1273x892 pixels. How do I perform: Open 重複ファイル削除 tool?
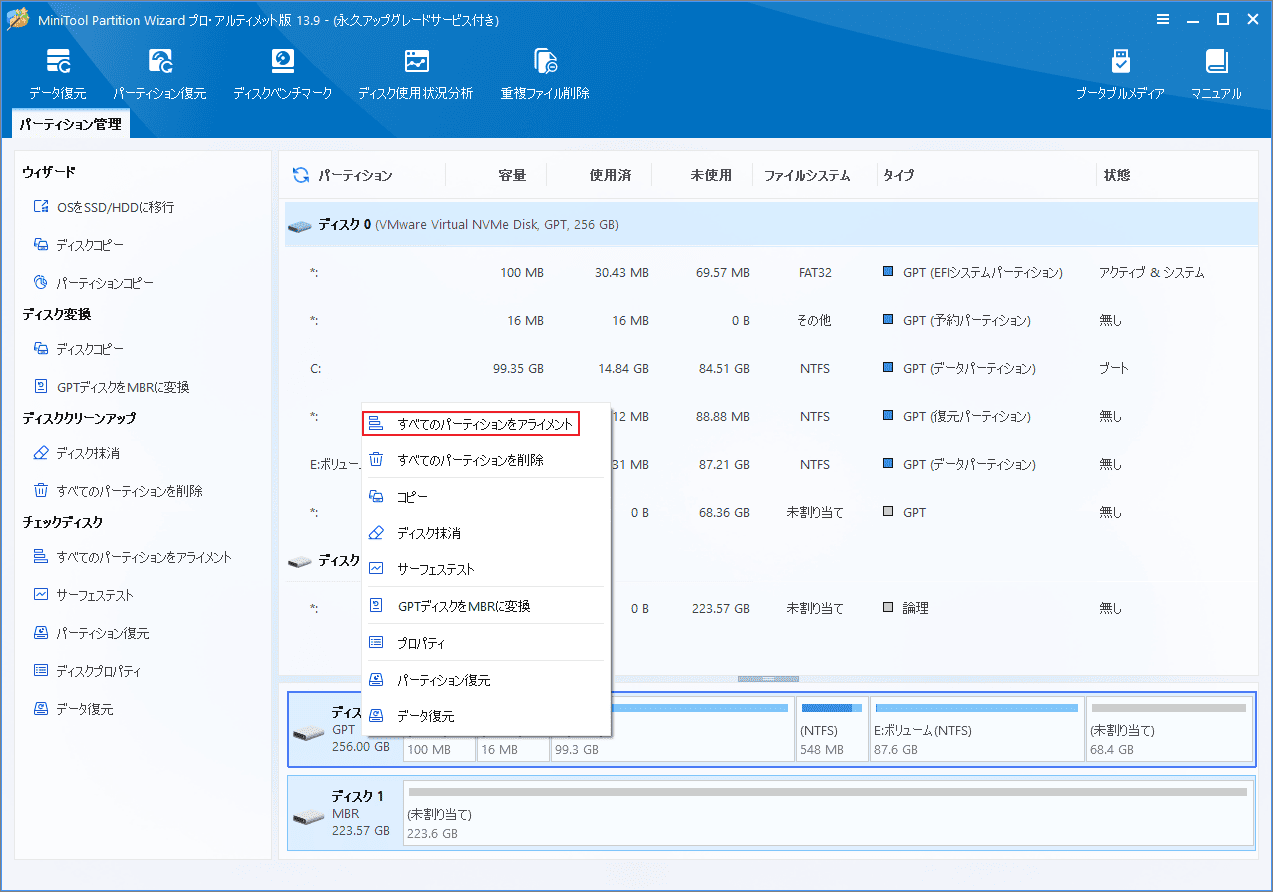(x=545, y=74)
